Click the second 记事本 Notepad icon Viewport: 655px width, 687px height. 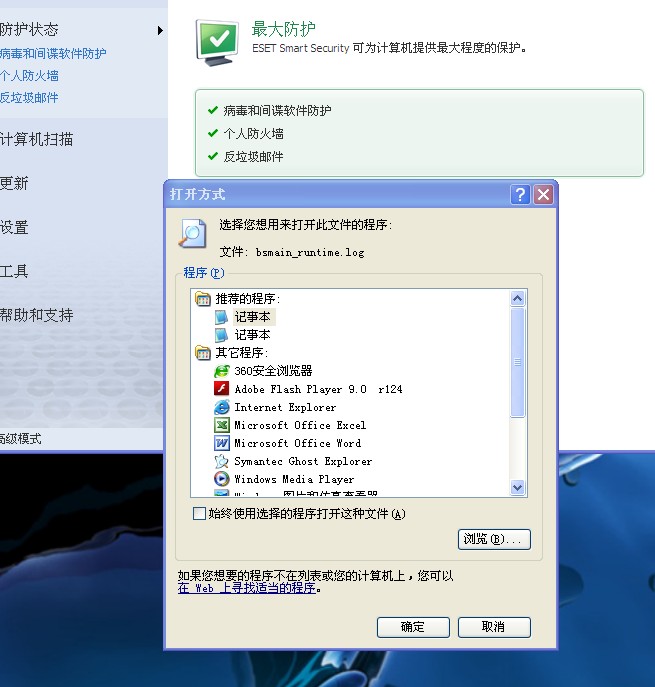(221, 335)
